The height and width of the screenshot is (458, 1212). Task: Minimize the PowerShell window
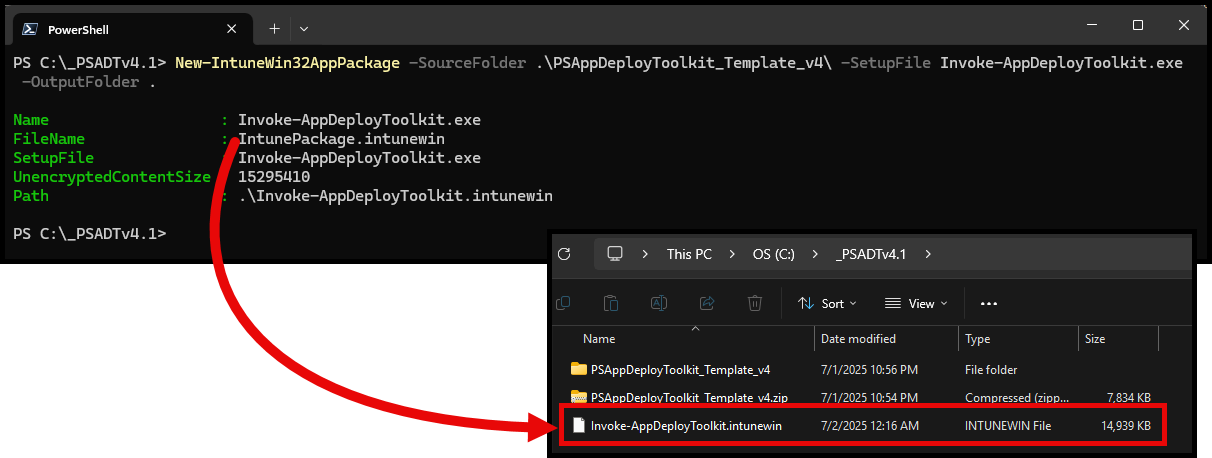click(1092, 25)
